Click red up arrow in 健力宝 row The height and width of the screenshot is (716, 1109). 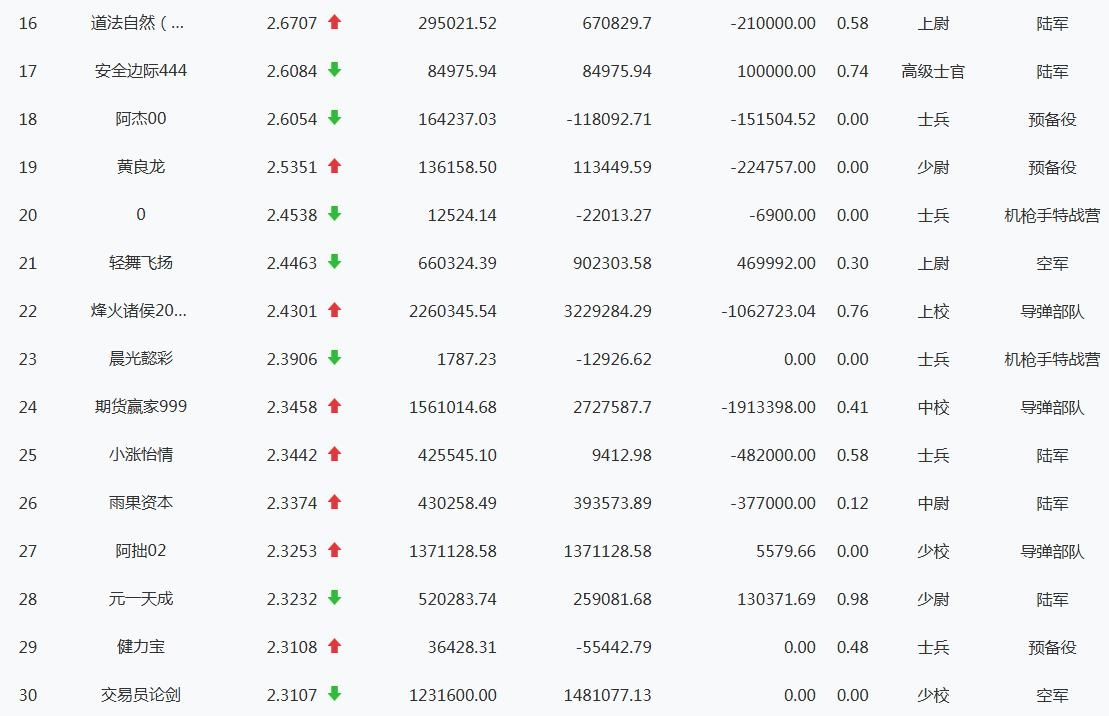pyautogui.click(x=335, y=646)
